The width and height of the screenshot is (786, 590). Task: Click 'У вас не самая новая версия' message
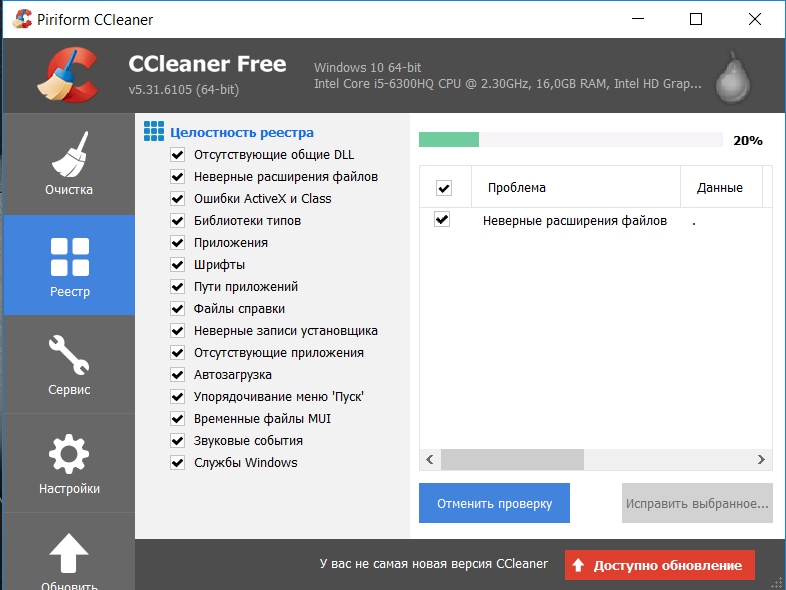click(x=434, y=564)
